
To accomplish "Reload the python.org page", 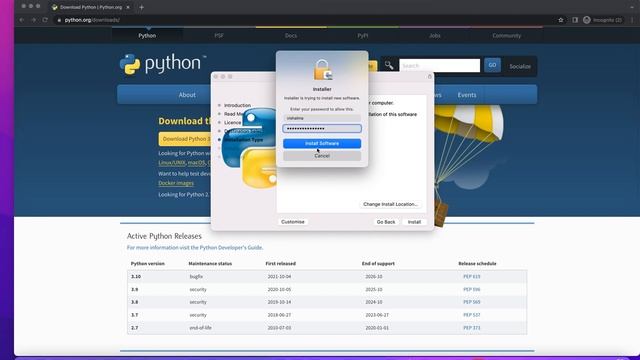I will click(x=45, y=20).
